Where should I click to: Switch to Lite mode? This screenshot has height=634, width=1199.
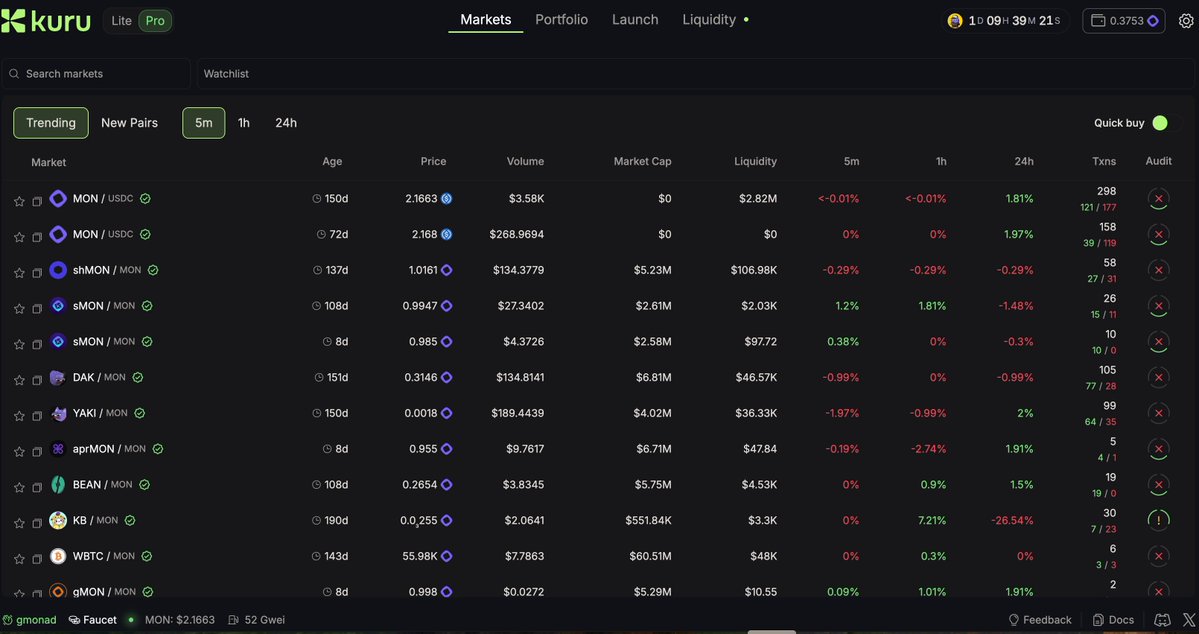[x=122, y=21]
